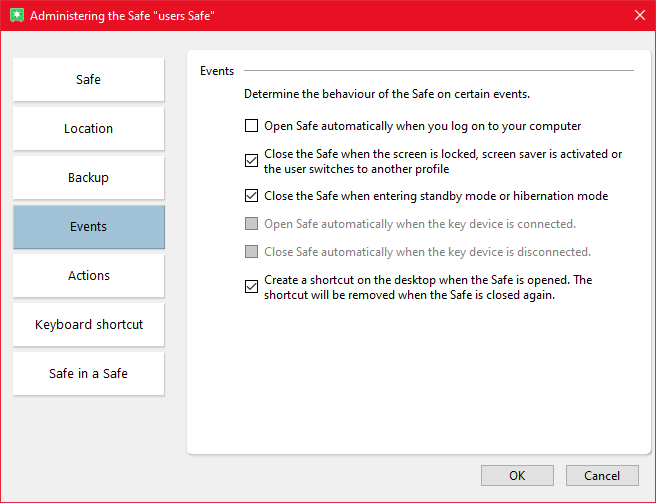Click the Events section heading

[x=217, y=71]
